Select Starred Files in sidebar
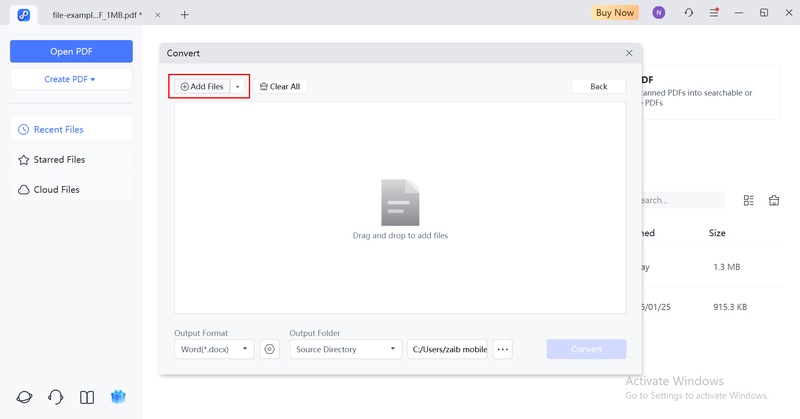Screen dimensions: 800x419 click(71, 159)
